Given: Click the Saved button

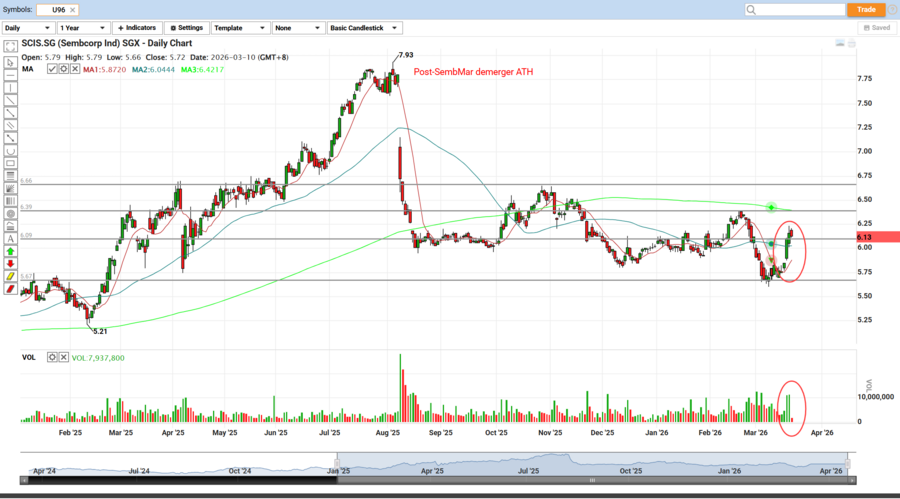Looking at the screenshot, I should click(x=876, y=28).
